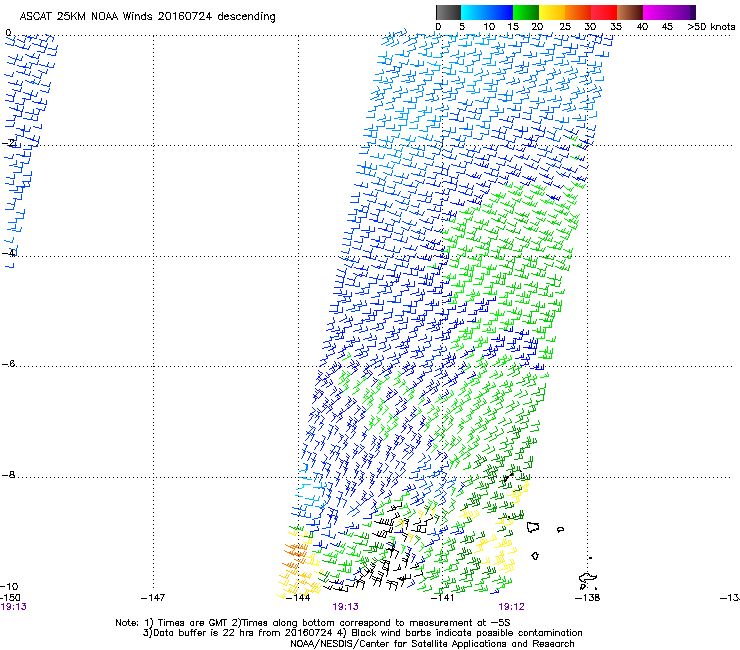The image size is (740, 650).
Task: Select the dark purple 45-50 knots swatch
Action: [682, 12]
